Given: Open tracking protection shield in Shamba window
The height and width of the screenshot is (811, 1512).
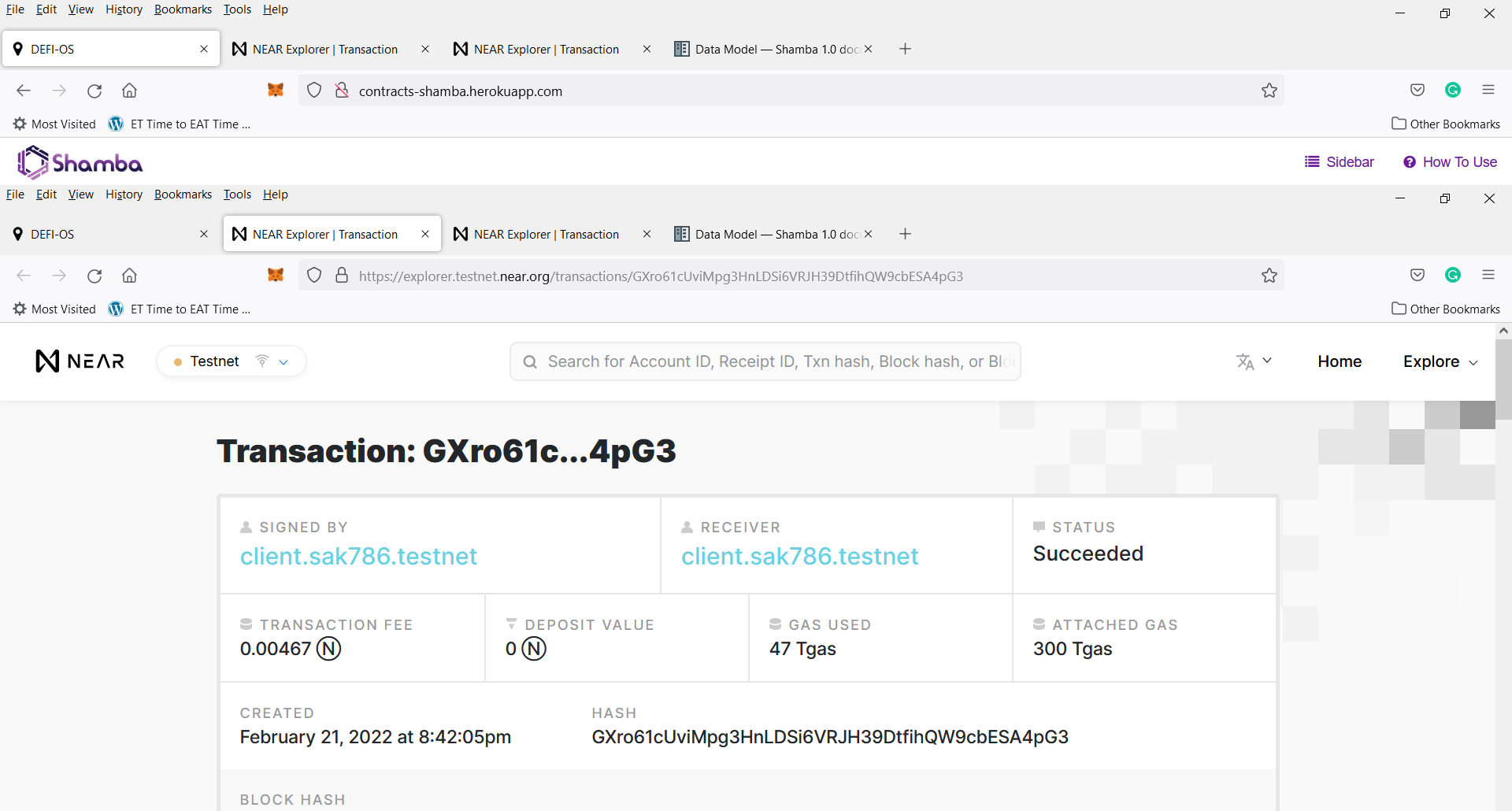Looking at the screenshot, I should pyautogui.click(x=314, y=91).
